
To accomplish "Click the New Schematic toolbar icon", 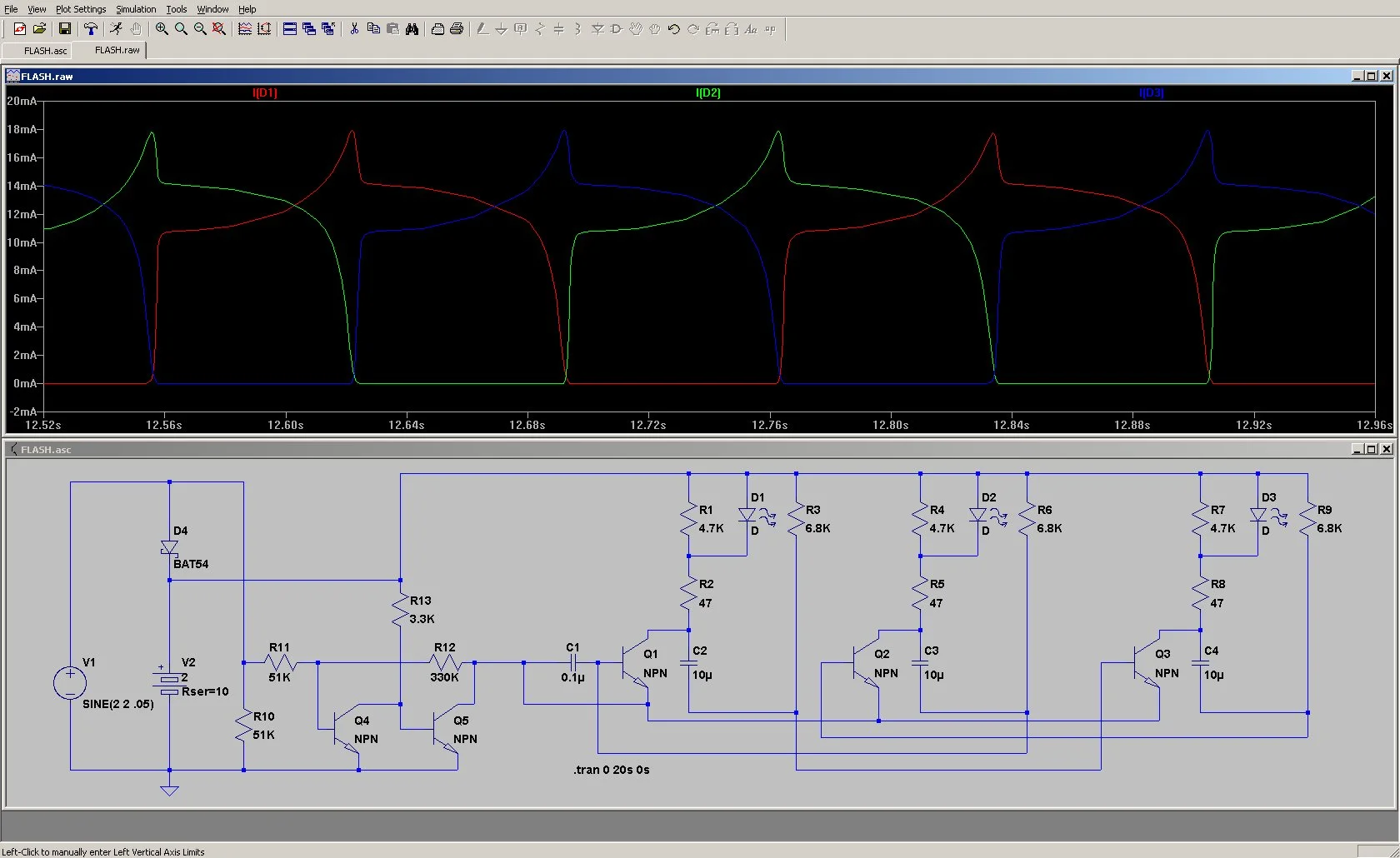I will click(19, 29).
